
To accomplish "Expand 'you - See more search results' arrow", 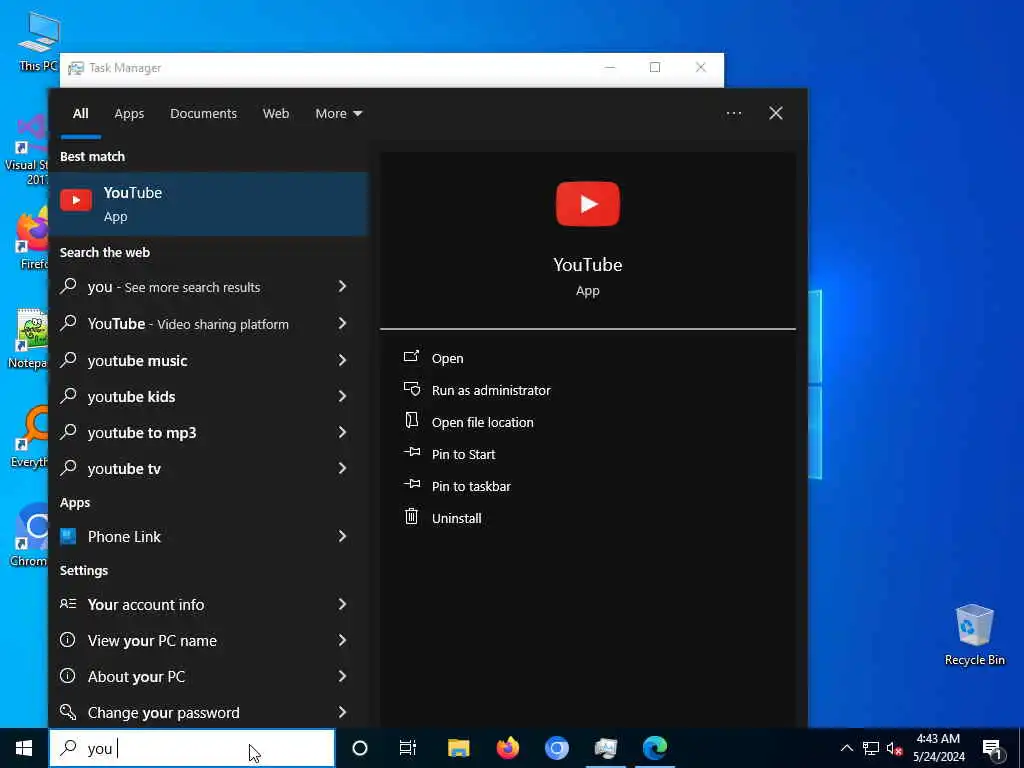I will (342, 286).
